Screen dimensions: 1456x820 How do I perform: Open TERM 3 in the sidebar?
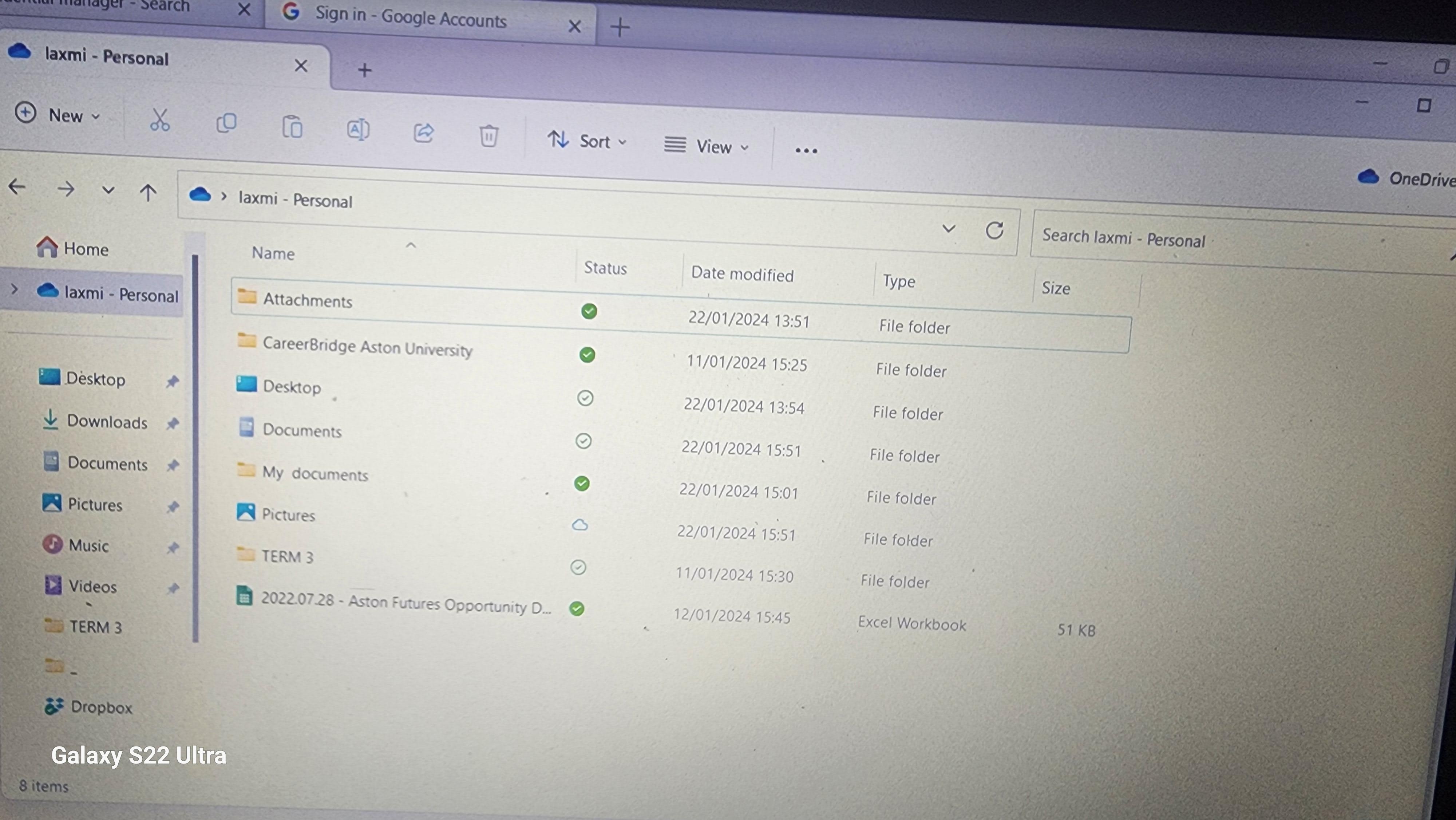point(84,626)
